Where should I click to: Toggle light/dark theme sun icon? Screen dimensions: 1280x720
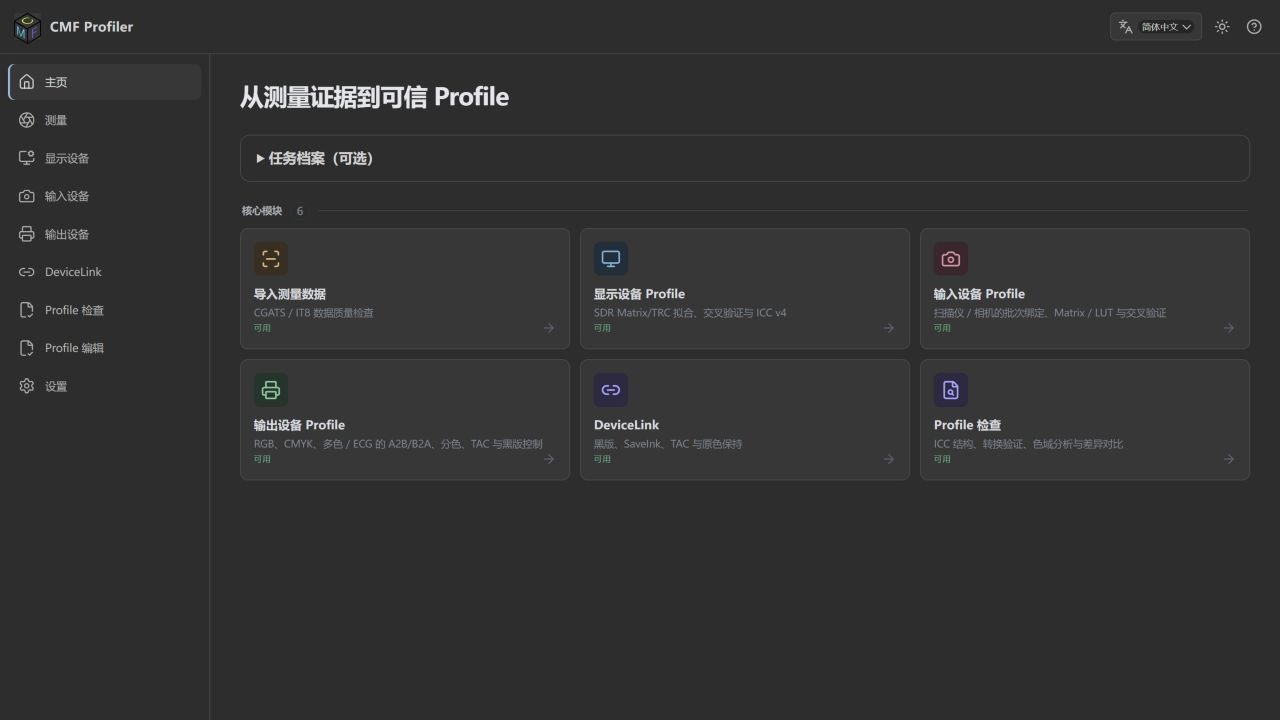tap(1222, 27)
